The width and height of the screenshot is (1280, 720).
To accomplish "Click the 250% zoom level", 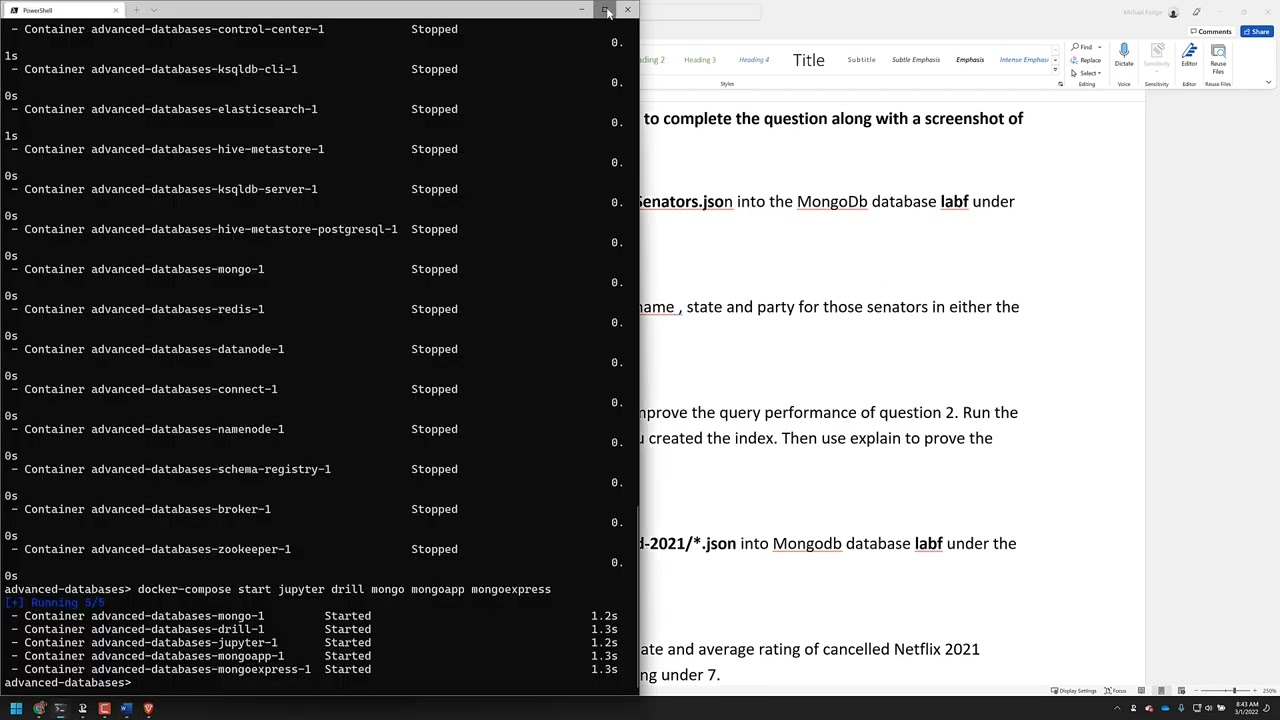I will pos(1270,691).
